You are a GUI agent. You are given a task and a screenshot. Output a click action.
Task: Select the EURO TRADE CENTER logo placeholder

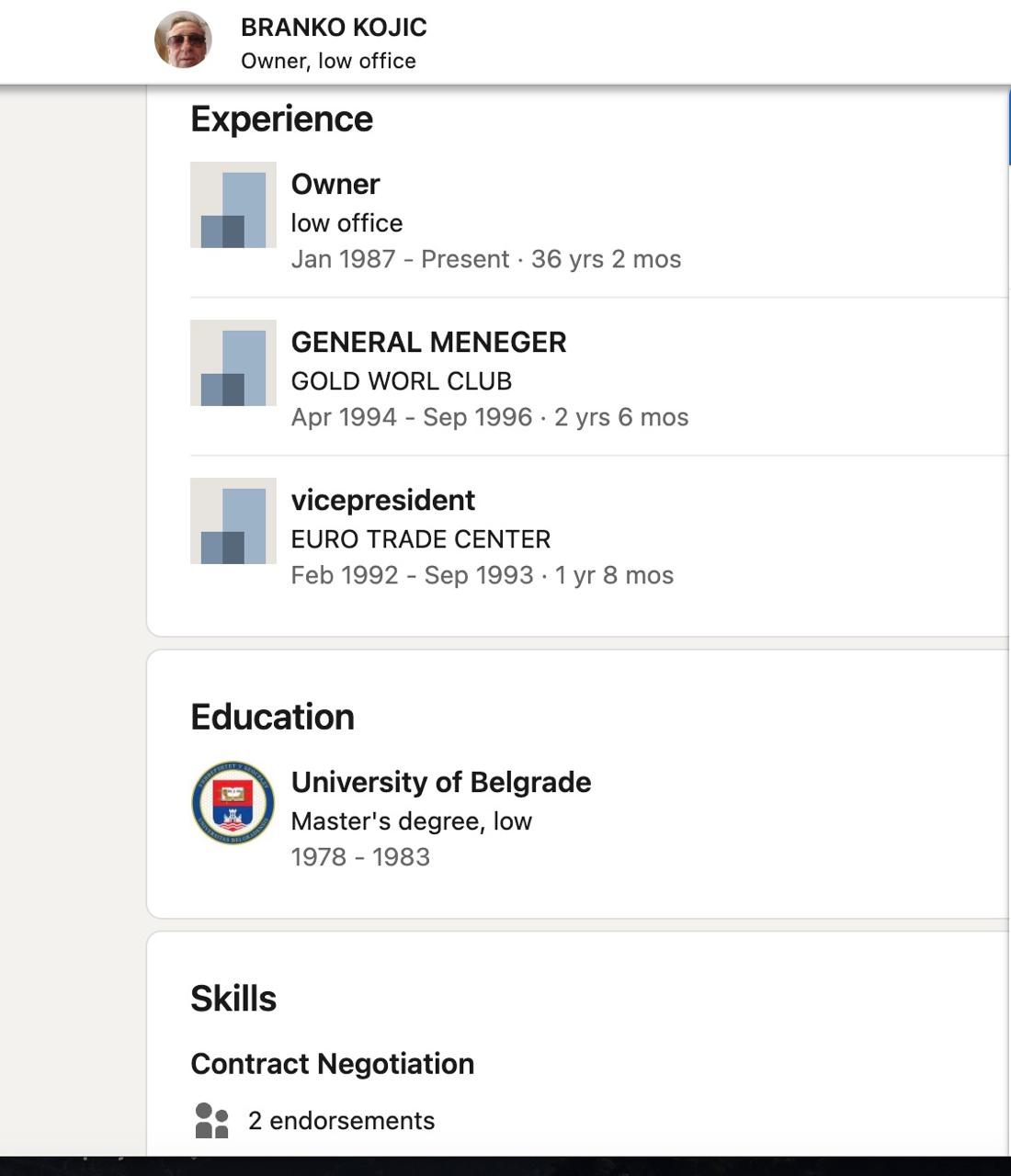tap(233, 521)
